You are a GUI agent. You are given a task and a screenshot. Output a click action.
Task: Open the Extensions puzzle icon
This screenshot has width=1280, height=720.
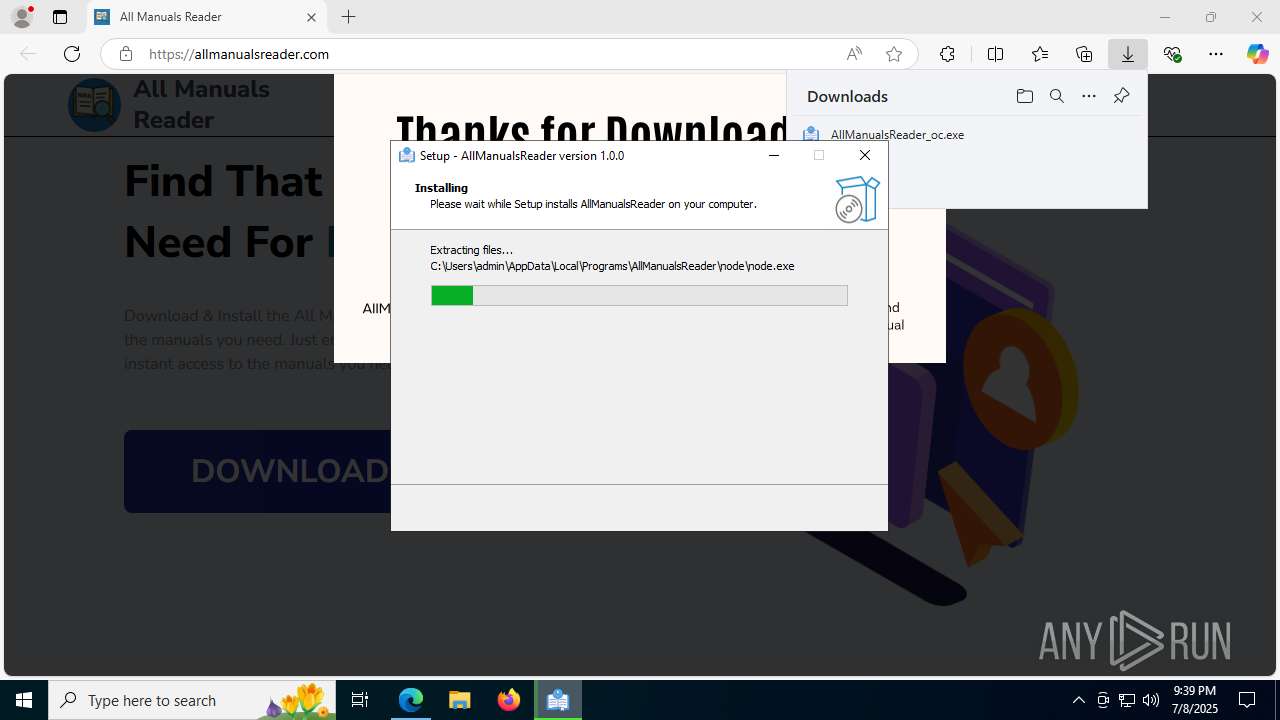point(947,54)
